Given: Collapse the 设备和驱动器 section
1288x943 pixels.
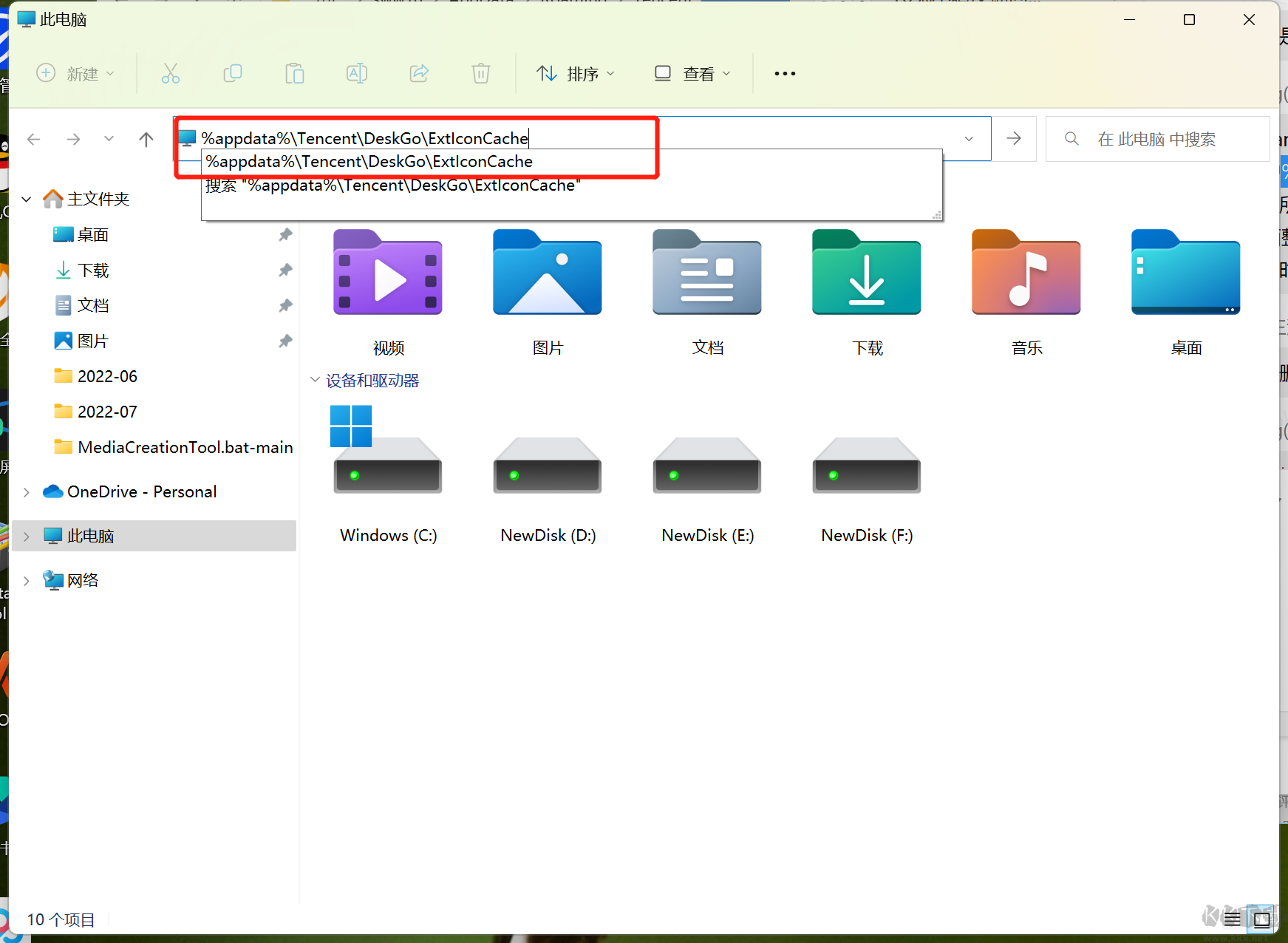Looking at the screenshot, I should click(x=315, y=380).
